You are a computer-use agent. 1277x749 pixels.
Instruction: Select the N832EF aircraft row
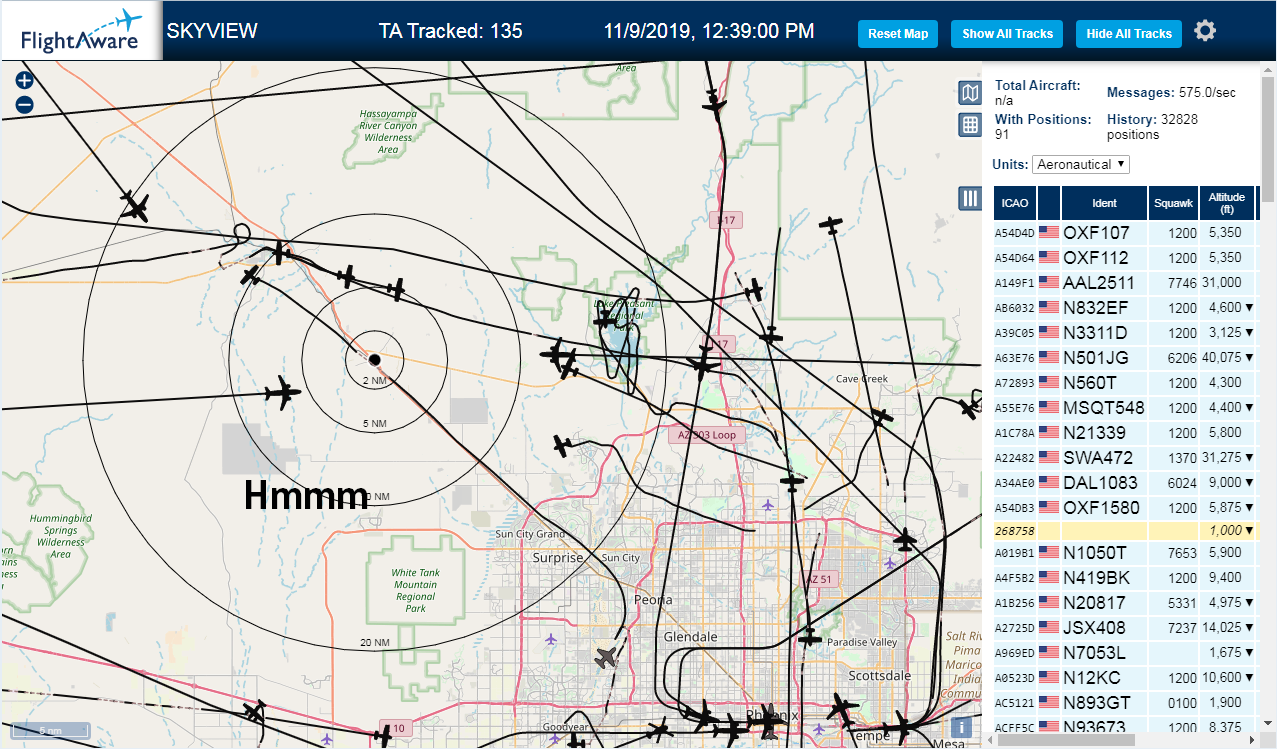click(1127, 307)
